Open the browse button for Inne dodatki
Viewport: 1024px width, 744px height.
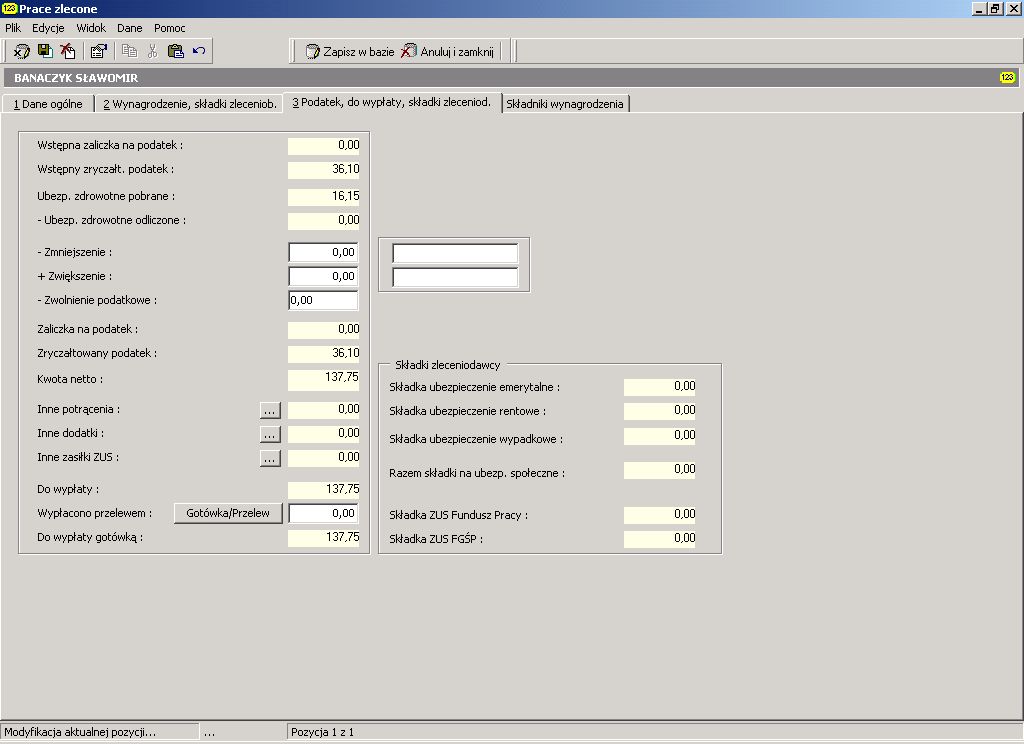(270, 434)
